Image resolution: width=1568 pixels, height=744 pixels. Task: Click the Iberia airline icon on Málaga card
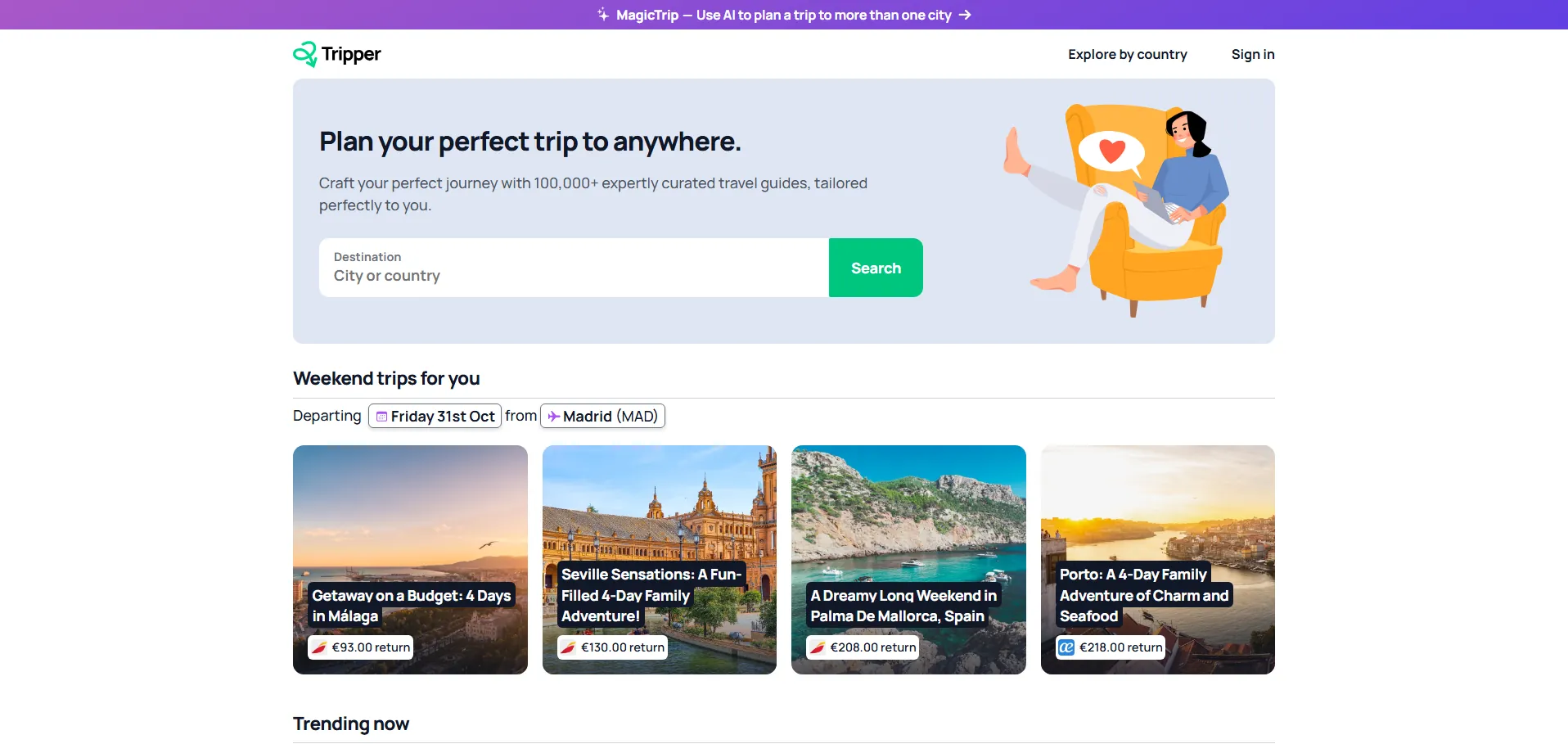point(319,647)
